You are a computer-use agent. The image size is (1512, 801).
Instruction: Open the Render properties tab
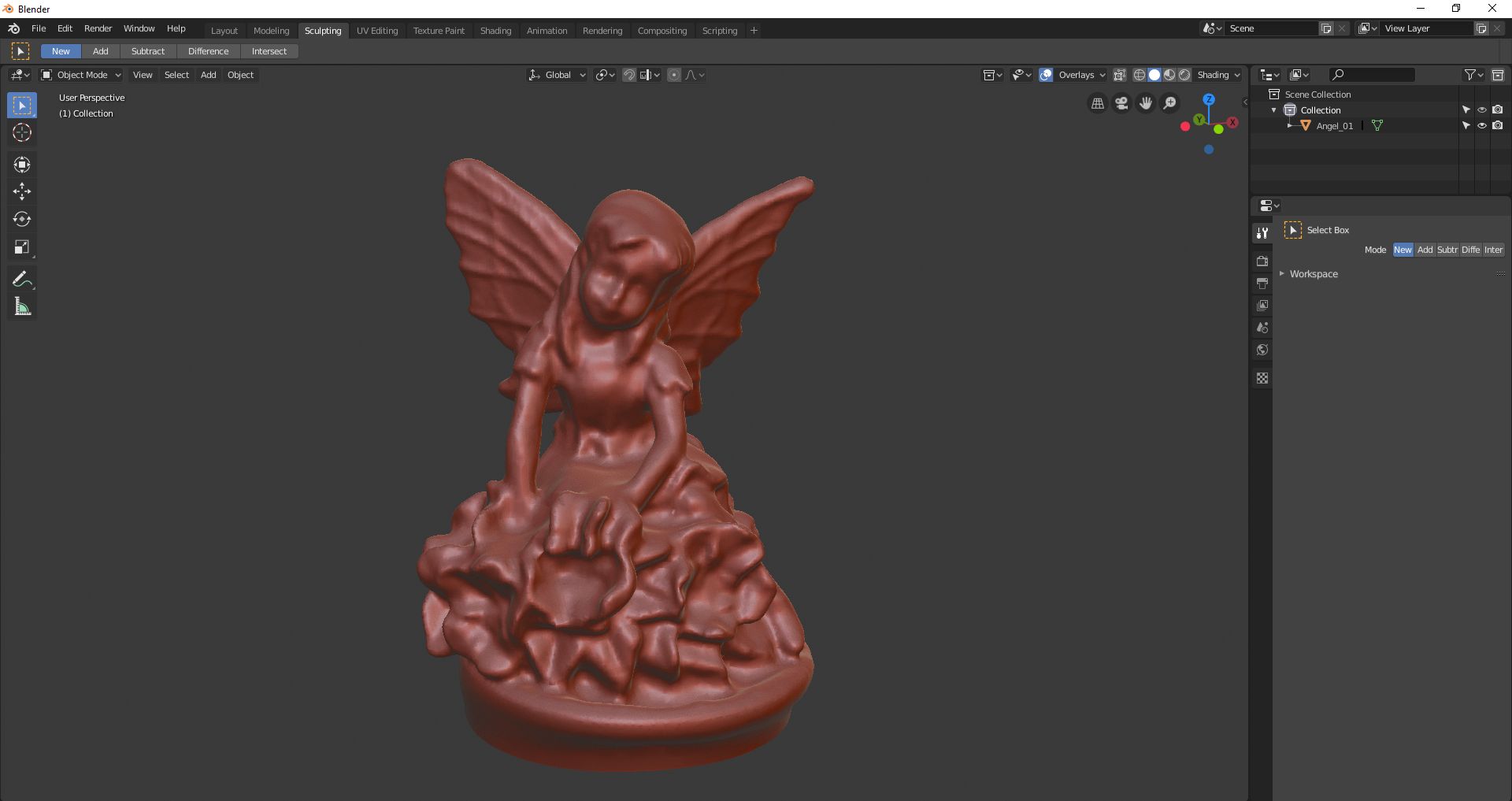[1262, 261]
